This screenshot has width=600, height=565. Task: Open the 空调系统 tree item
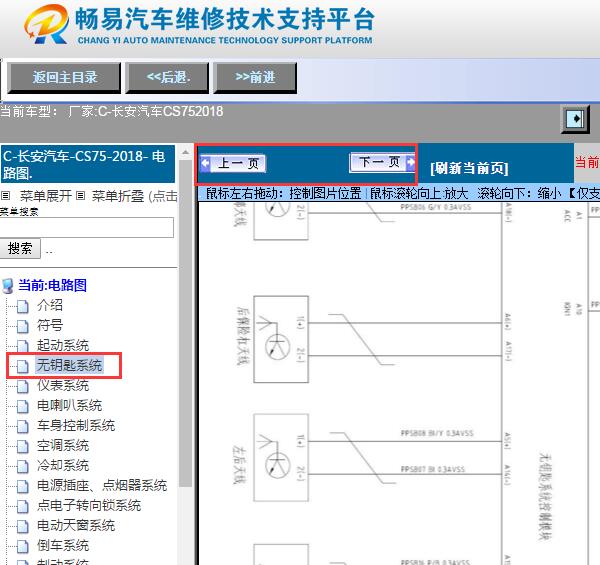pos(63,445)
